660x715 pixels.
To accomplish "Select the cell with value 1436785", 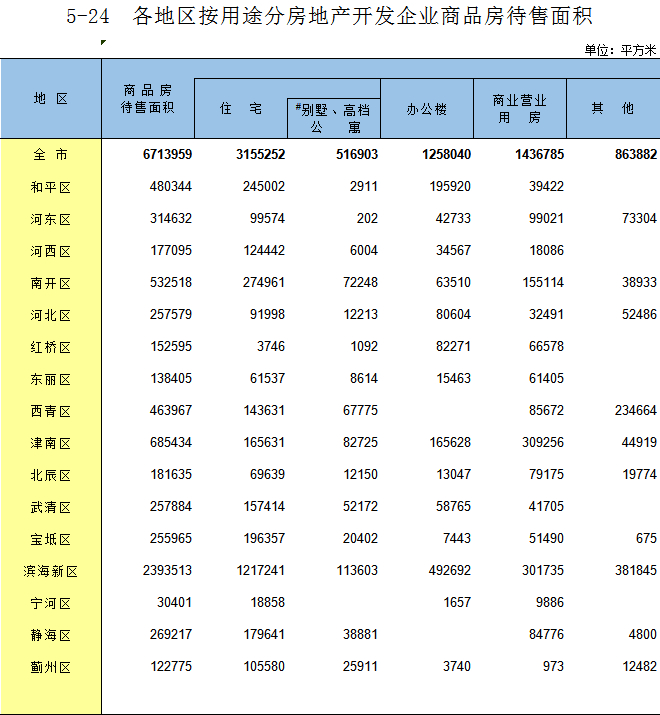I will pos(540,154).
